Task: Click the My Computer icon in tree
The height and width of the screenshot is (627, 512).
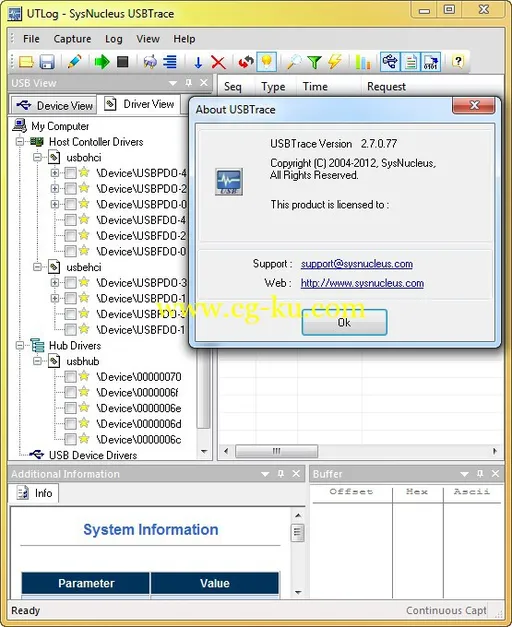Action: pyautogui.click(x=20, y=126)
